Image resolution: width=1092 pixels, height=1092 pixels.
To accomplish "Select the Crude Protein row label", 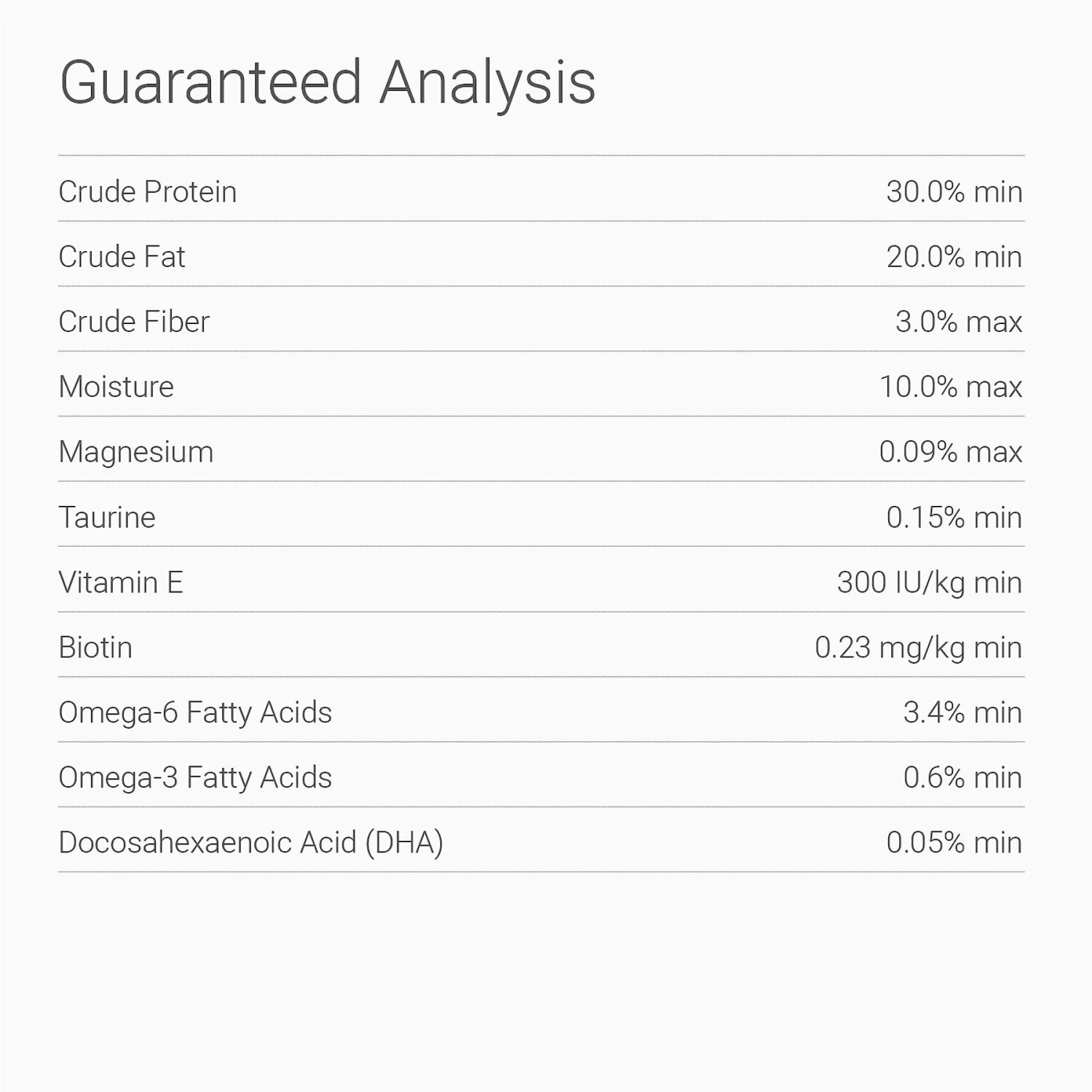I will coord(148,192).
